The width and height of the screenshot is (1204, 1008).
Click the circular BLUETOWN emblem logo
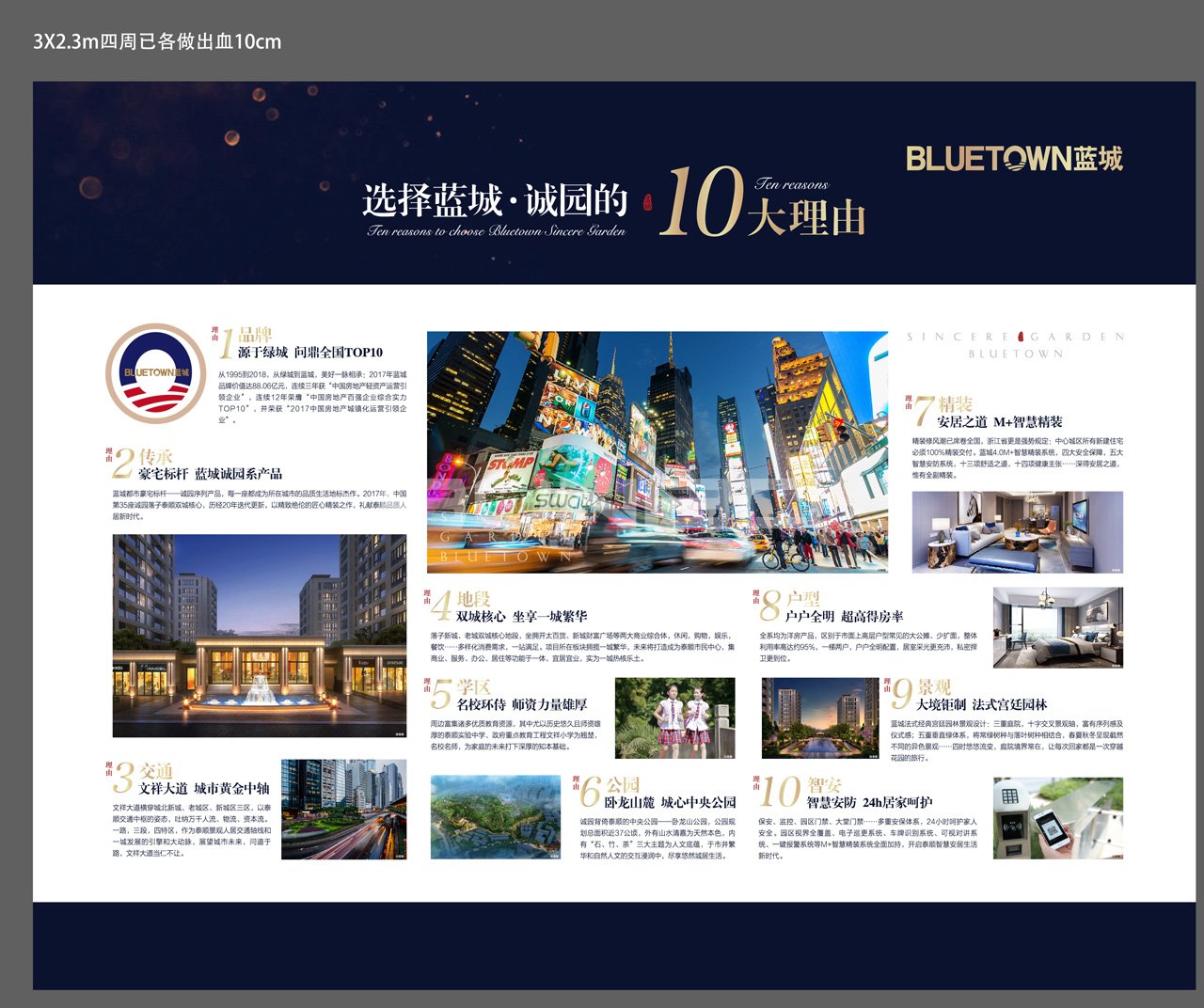tap(155, 373)
